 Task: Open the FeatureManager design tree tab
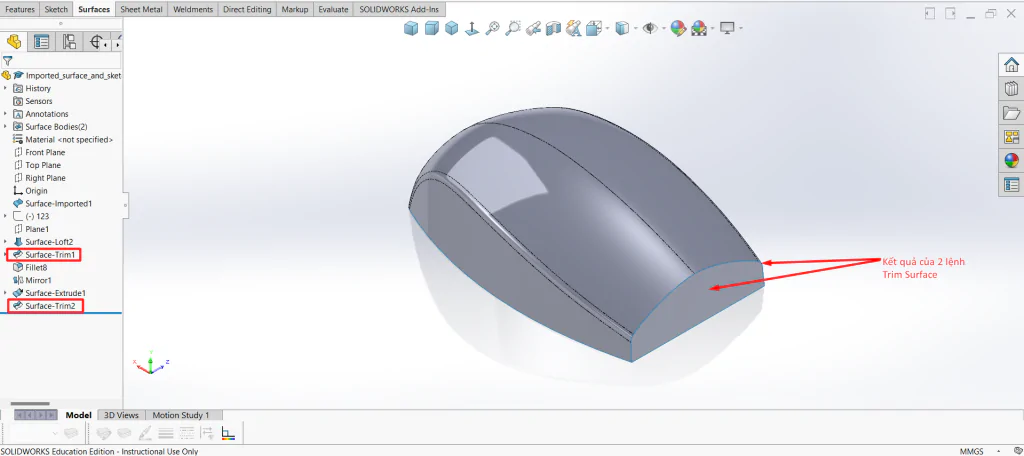[x=14, y=42]
